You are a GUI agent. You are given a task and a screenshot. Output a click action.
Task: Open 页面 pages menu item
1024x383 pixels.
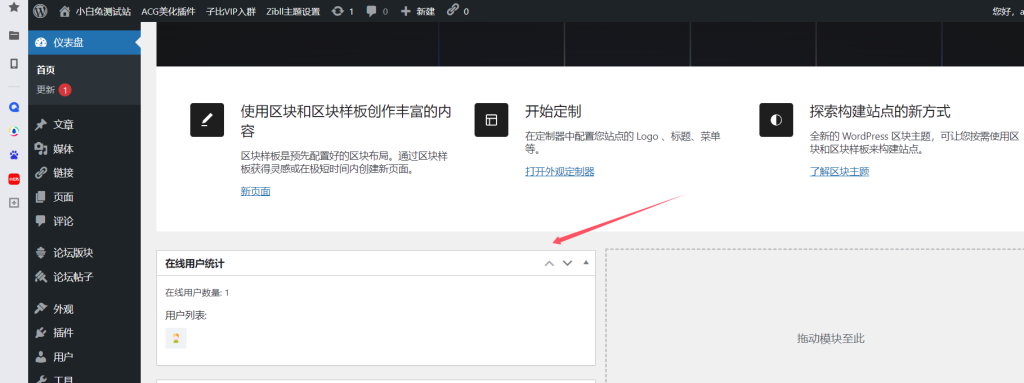pos(84,197)
